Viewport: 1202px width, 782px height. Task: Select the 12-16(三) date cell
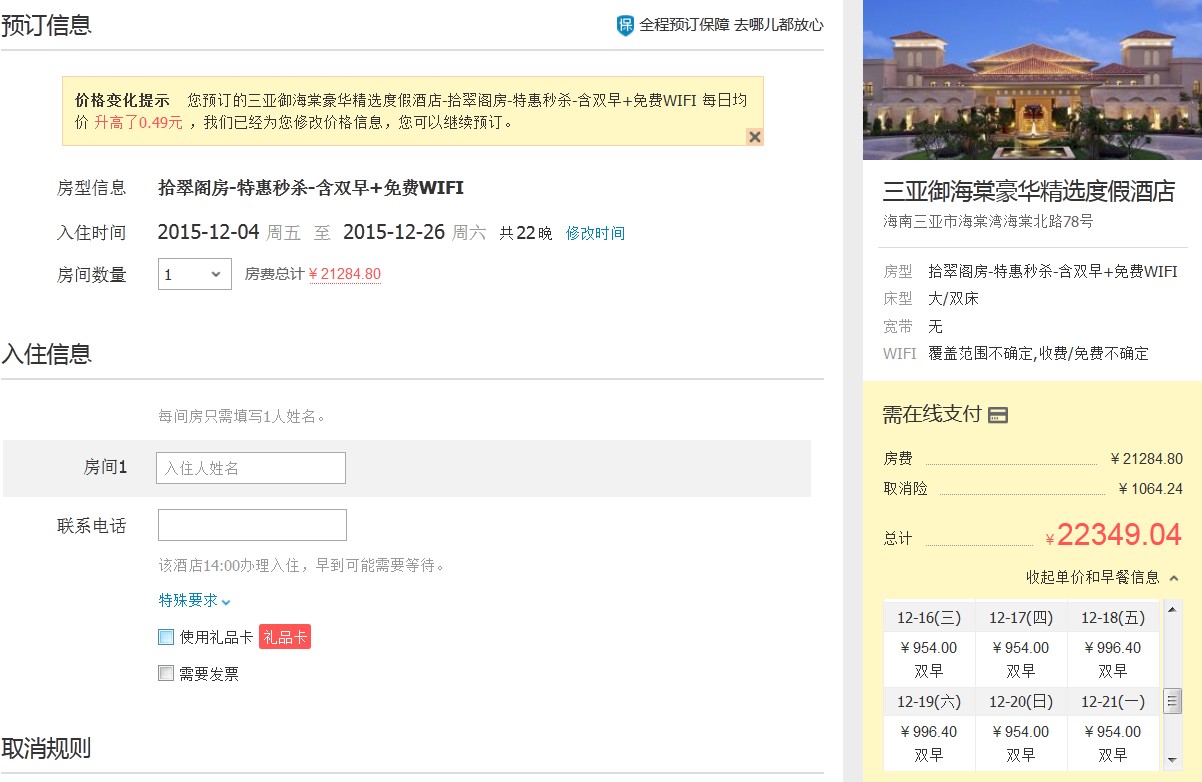tap(928, 618)
